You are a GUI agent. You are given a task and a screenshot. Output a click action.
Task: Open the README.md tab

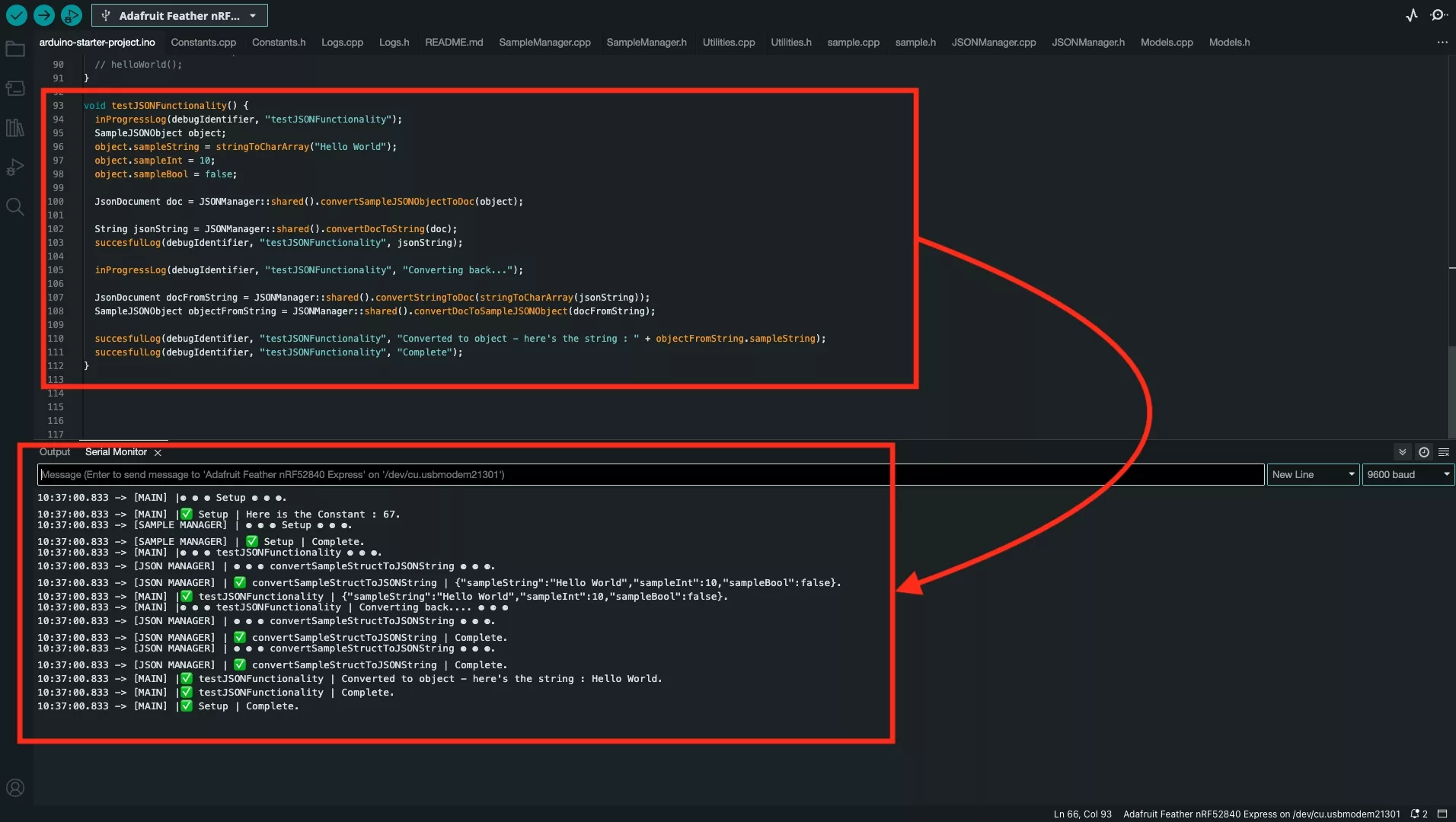click(x=454, y=43)
